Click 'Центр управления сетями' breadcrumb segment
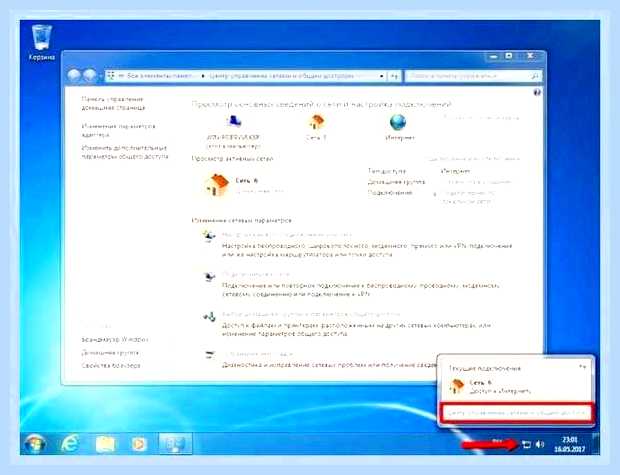 click(x=281, y=76)
